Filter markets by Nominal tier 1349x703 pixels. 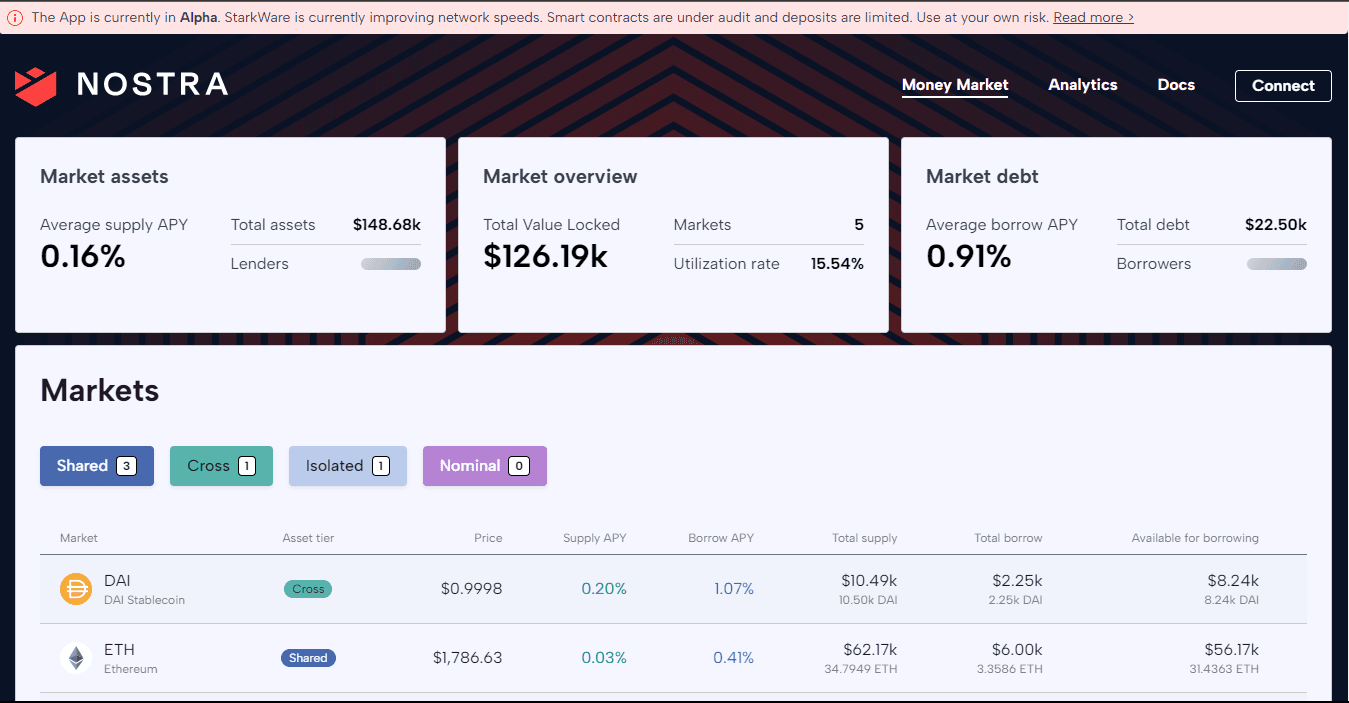[x=485, y=466]
